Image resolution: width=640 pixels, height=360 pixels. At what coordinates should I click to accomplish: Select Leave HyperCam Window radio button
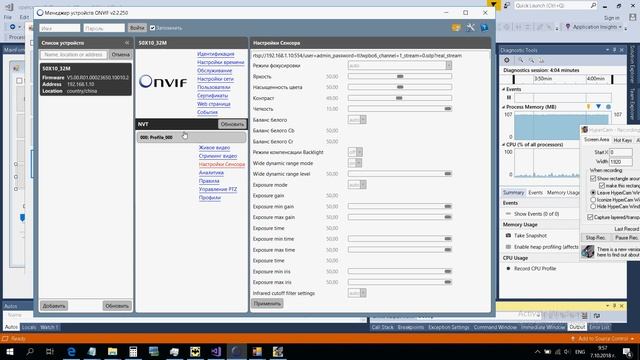[593, 192]
